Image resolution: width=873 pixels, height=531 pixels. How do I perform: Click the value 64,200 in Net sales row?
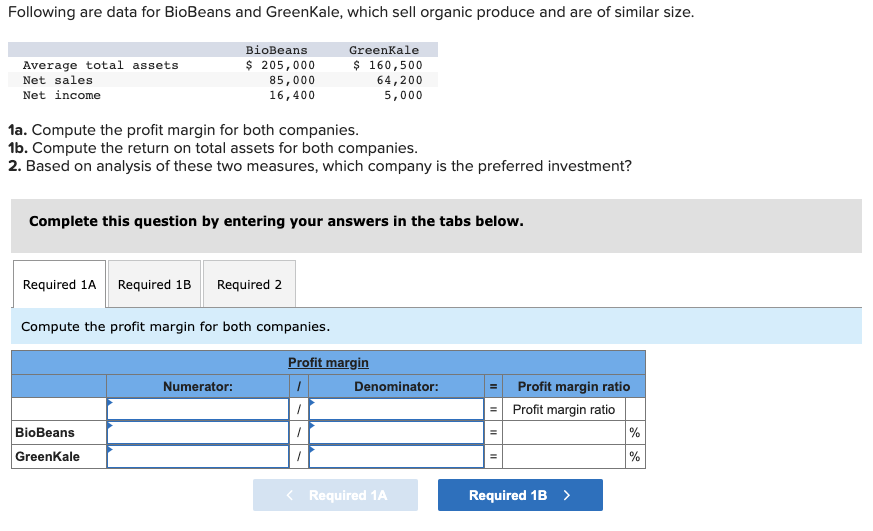[x=400, y=80]
